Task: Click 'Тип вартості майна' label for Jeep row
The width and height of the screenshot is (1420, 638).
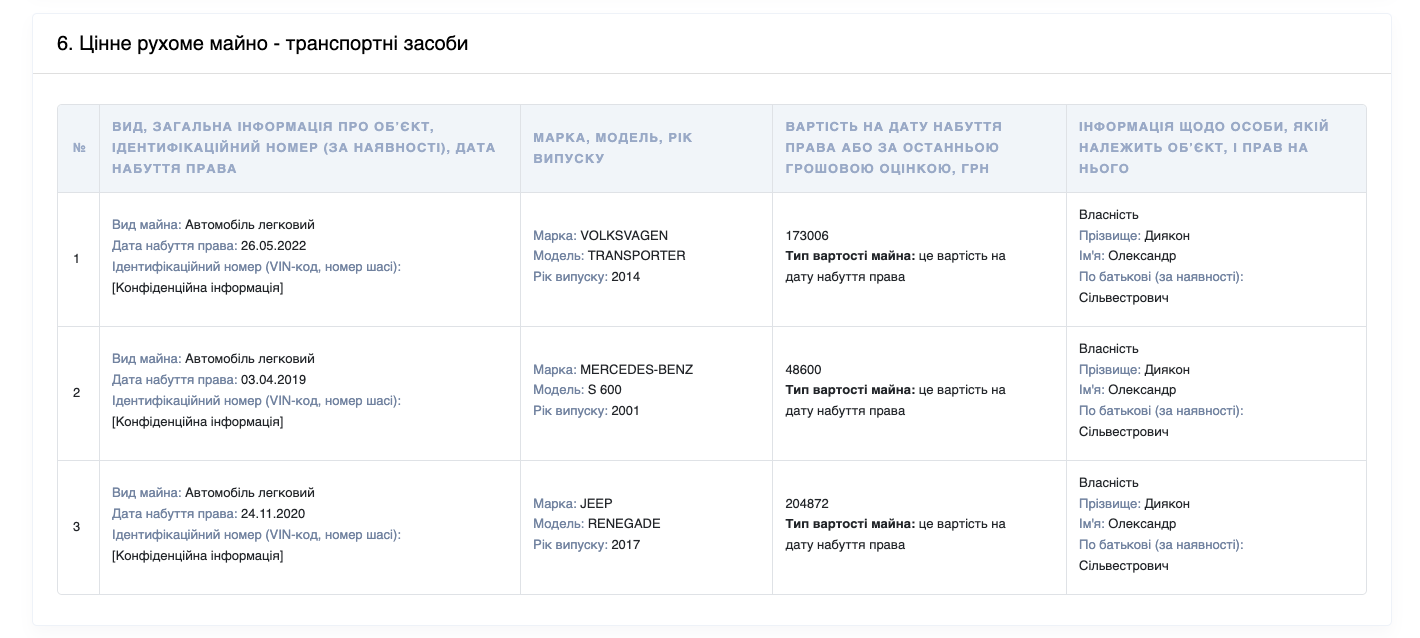Action: 850,524
